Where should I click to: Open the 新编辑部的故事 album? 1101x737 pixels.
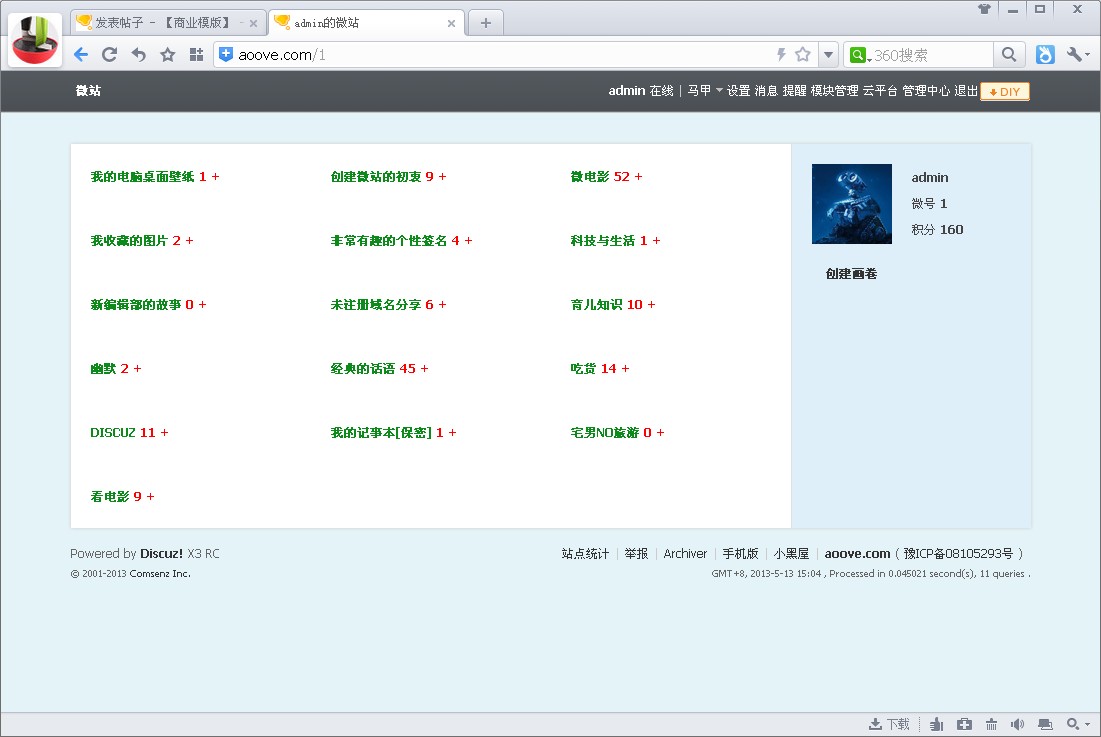136,305
